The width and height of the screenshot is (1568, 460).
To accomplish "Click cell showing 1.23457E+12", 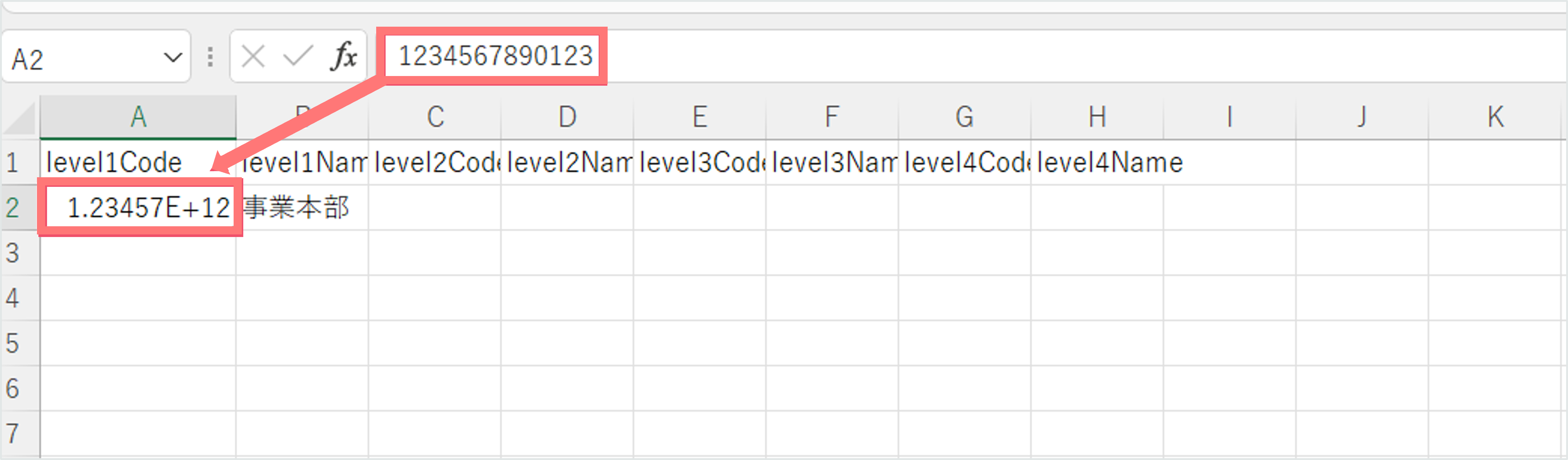I will 138,207.
